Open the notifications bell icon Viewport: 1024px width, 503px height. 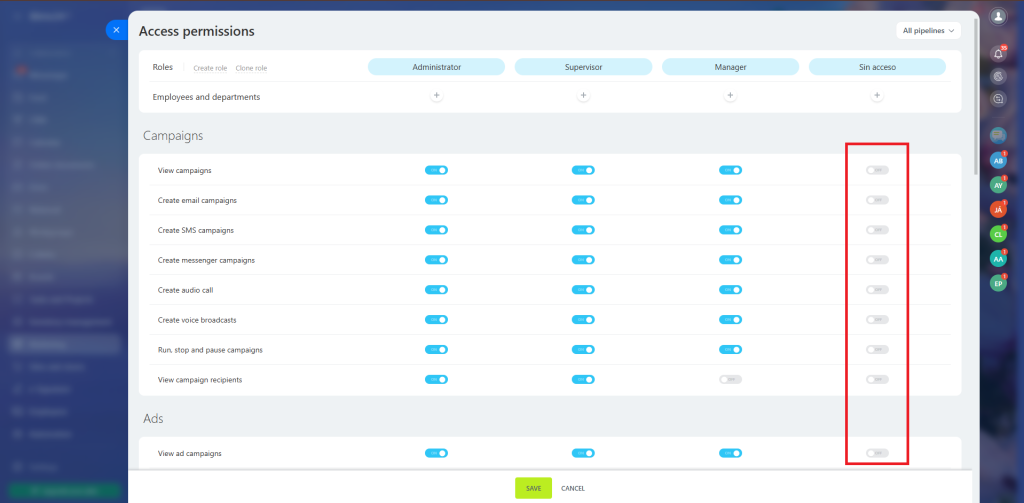(x=997, y=53)
